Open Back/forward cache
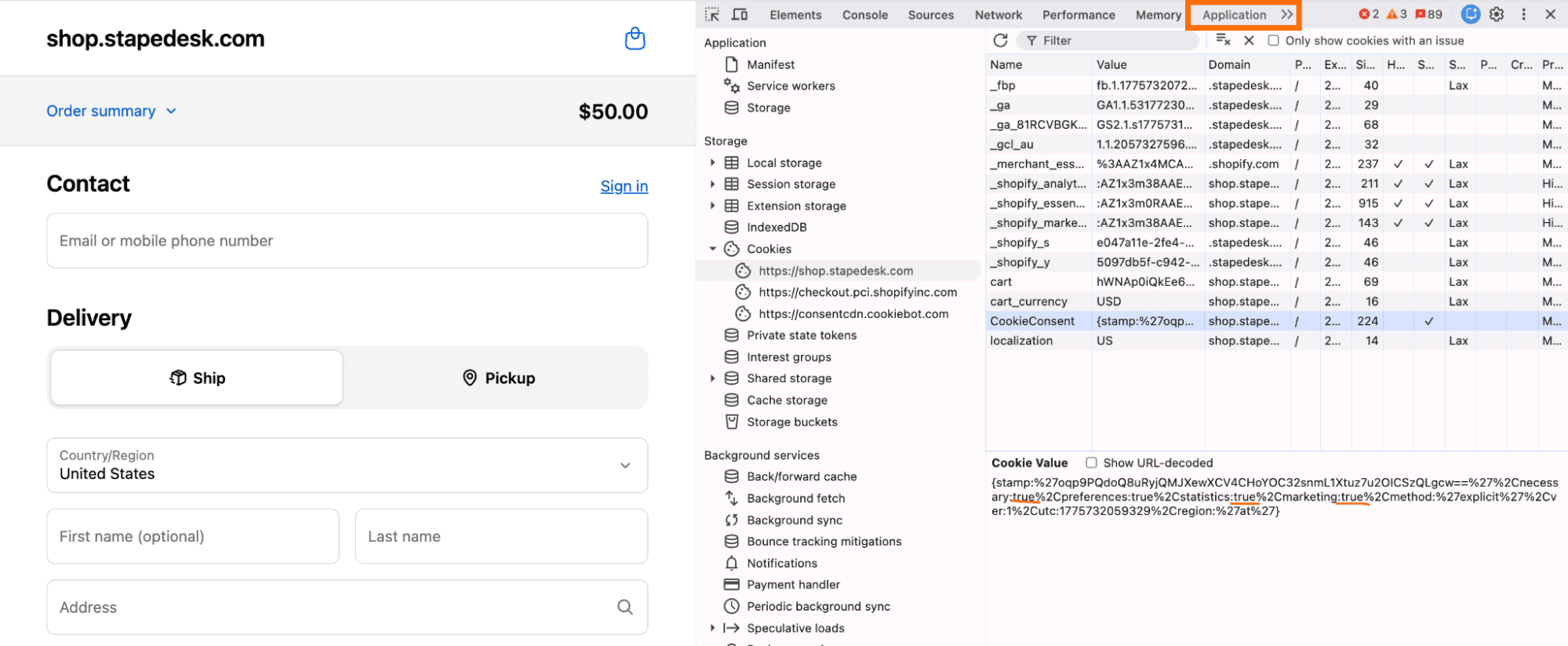The width and height of the screenshot is (1568, 646). 802,476
